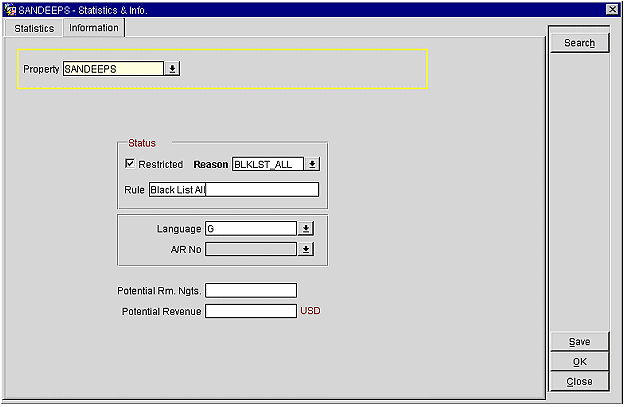This screenshot has height=407, width=626.
Task: Focus the Property input field
Action: (x=113, y=69)
